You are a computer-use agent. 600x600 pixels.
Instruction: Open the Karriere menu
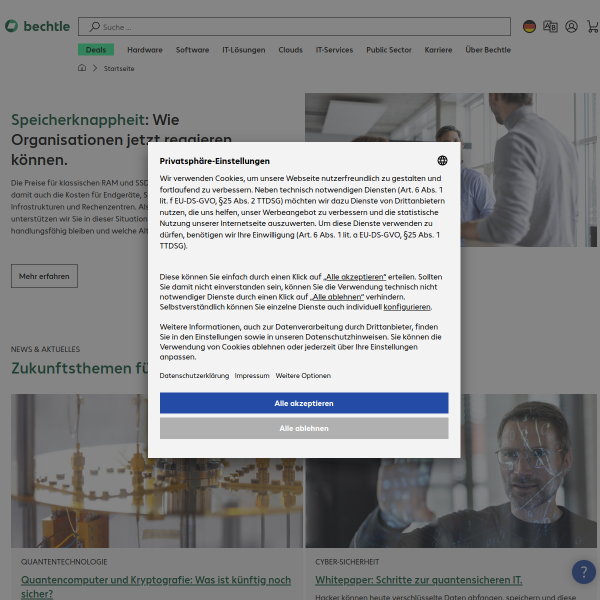pyautogui.click(x=438, y=50)
